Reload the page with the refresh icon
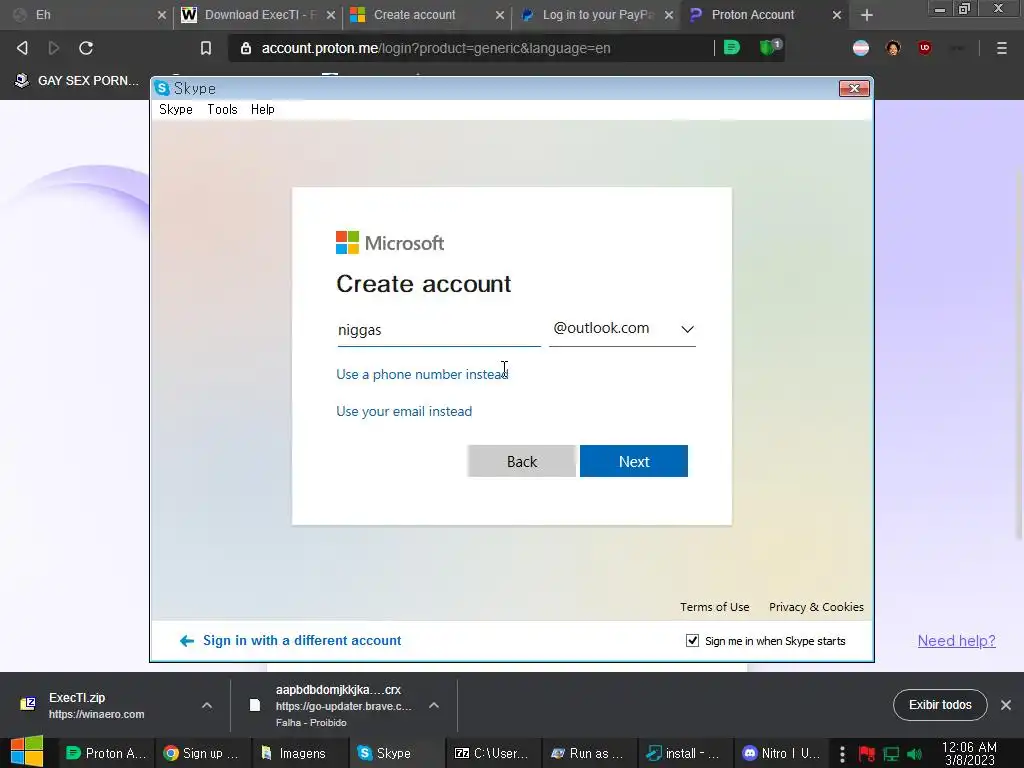Viewport: 1024px width, 768px height. coord(86,48)
